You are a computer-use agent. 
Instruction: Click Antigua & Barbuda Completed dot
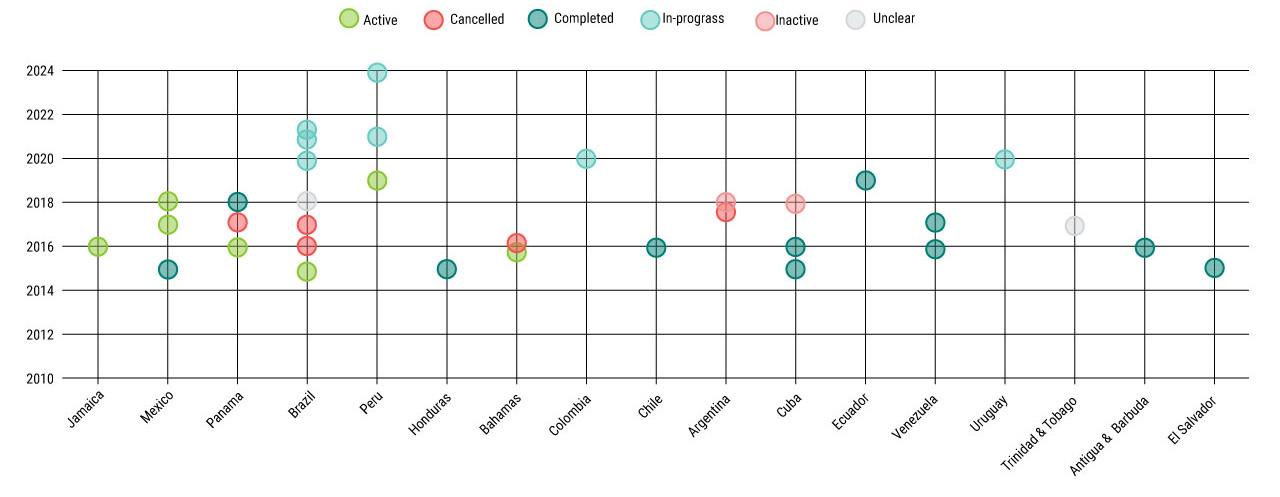[1145, 248]
